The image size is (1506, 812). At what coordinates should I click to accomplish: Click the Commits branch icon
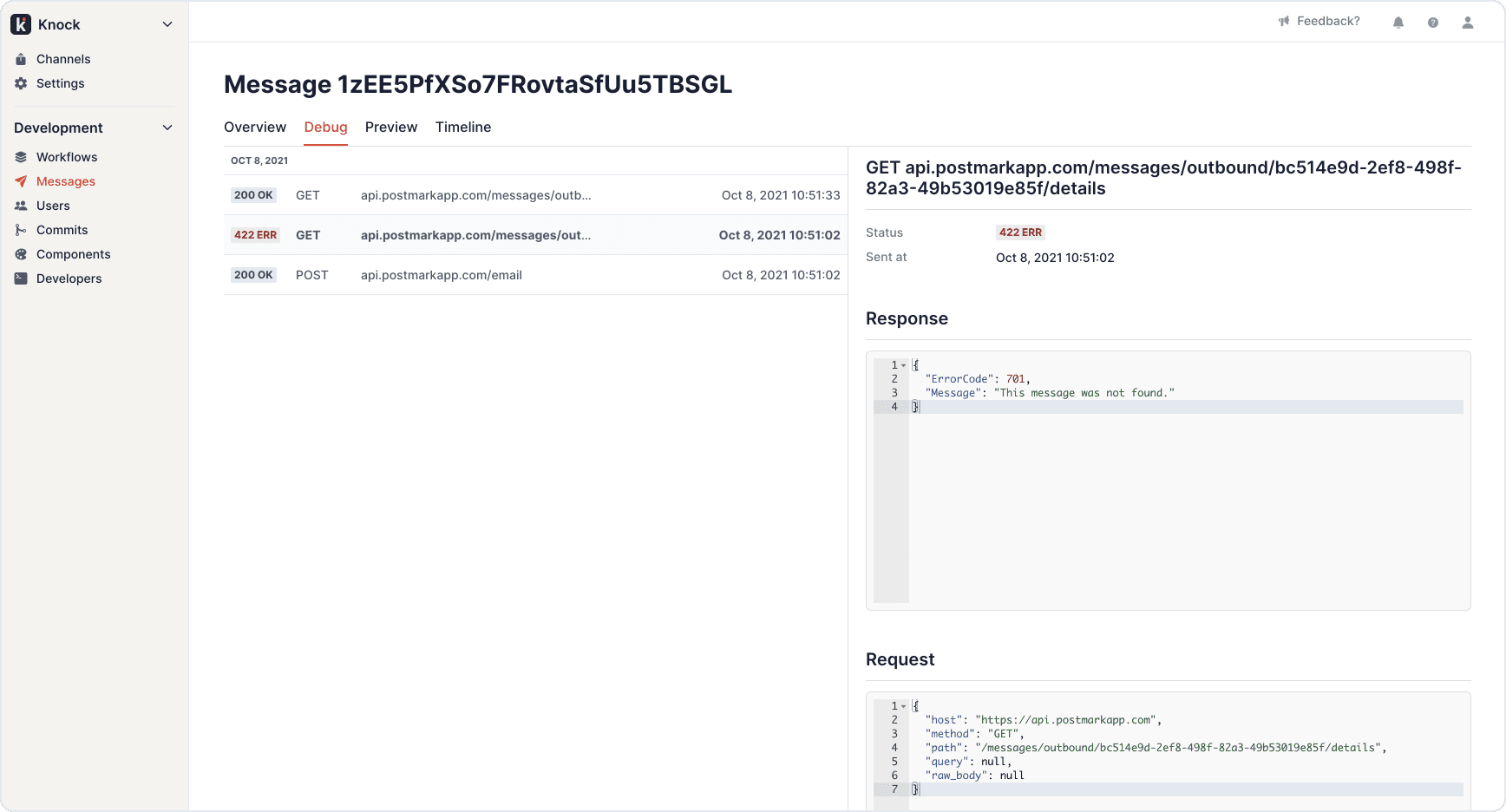[x=21, y=230]
